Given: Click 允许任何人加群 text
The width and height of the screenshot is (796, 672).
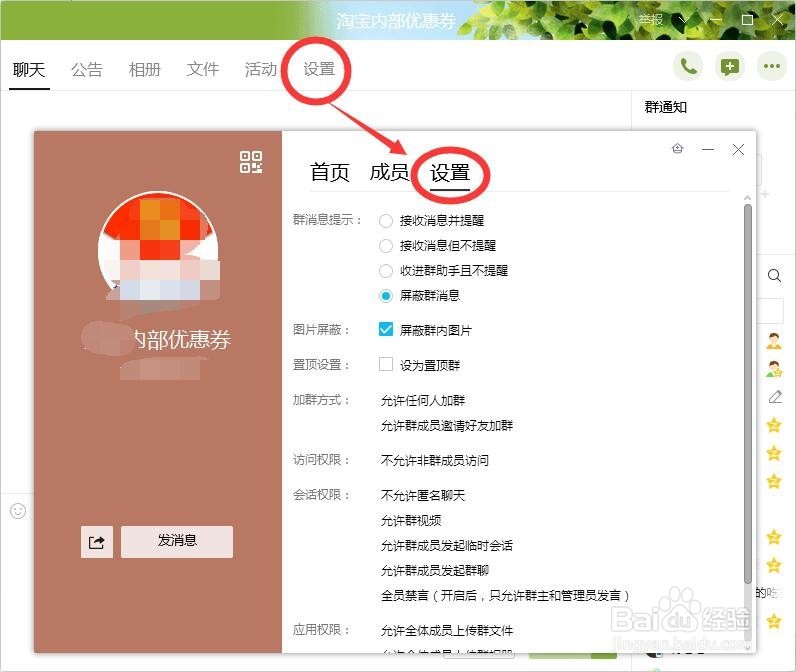Looking at the screenshot, I should [x=423, y=401].
